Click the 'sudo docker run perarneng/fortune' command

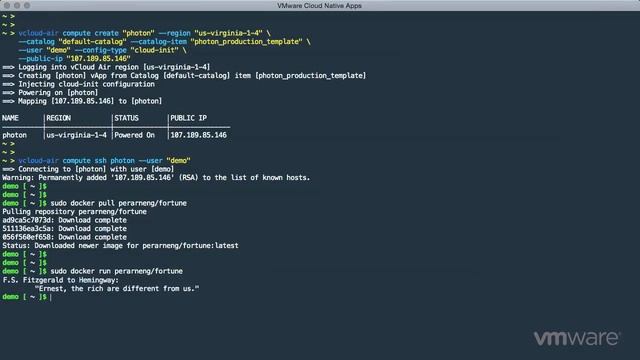(x=116, y=271)
